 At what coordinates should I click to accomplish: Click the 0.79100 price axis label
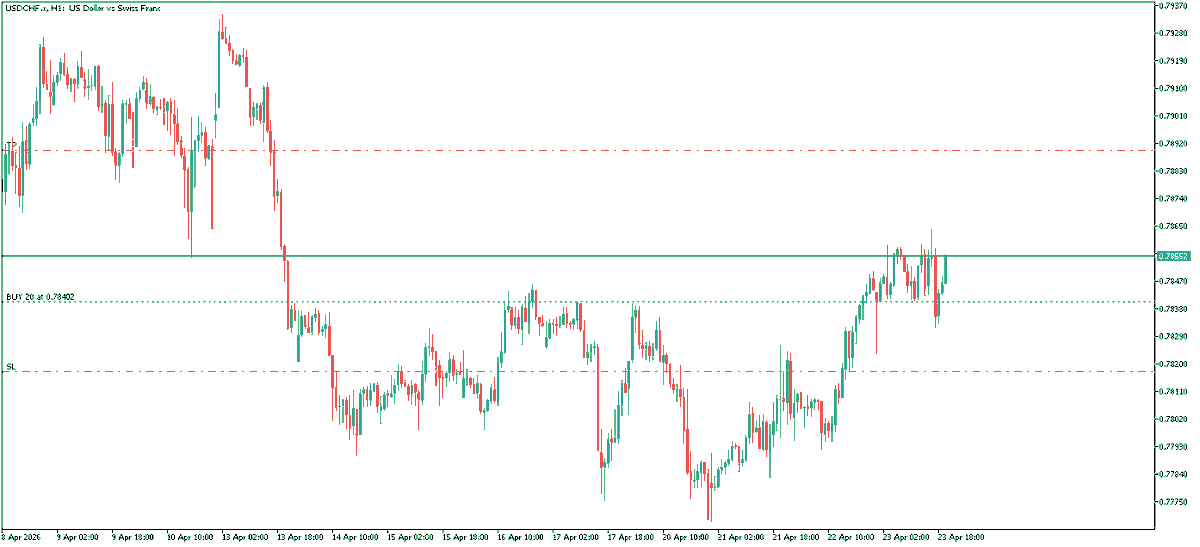[x=1173, y=88]
